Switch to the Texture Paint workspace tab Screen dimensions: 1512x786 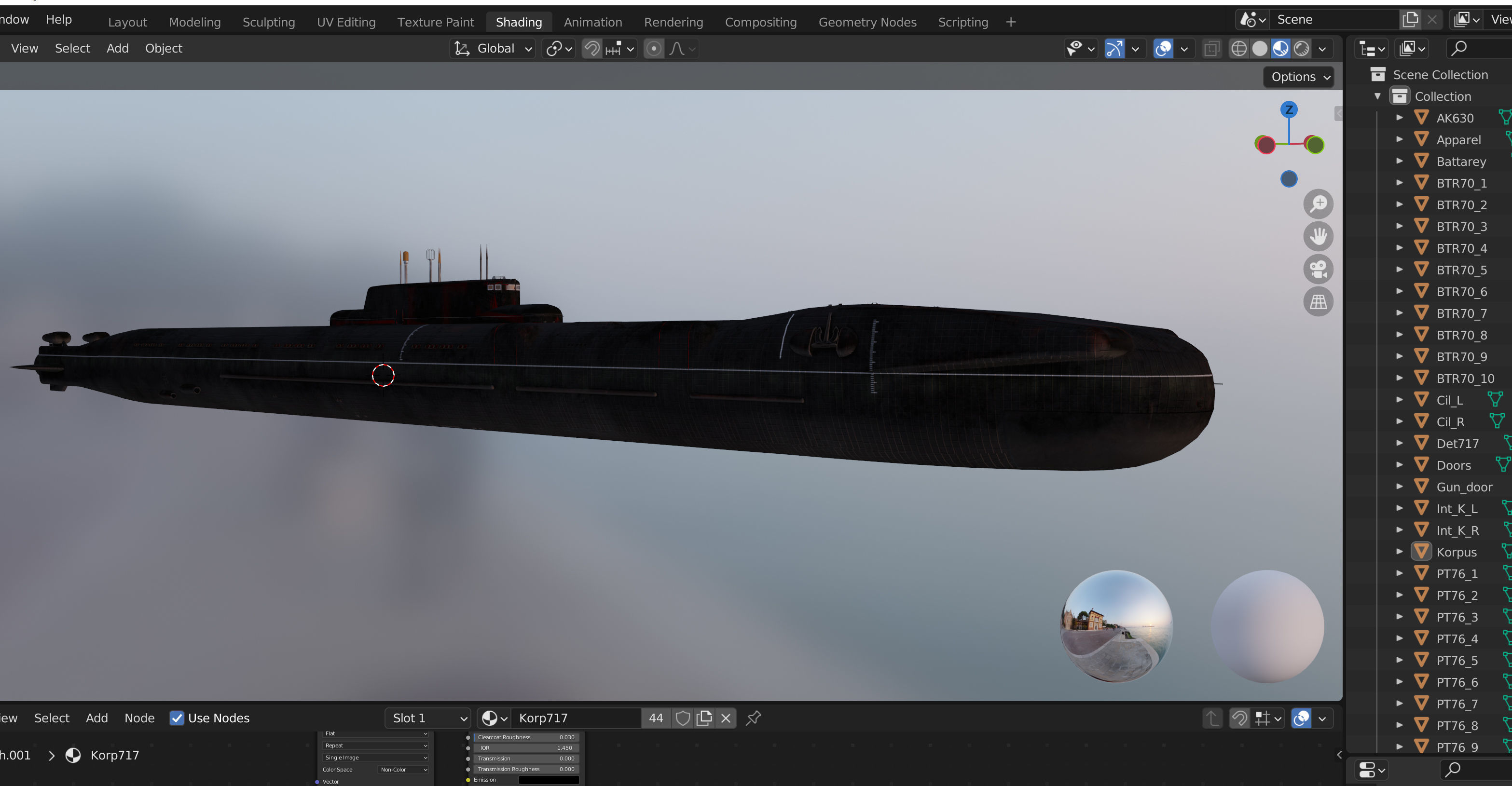pos(436,22)
